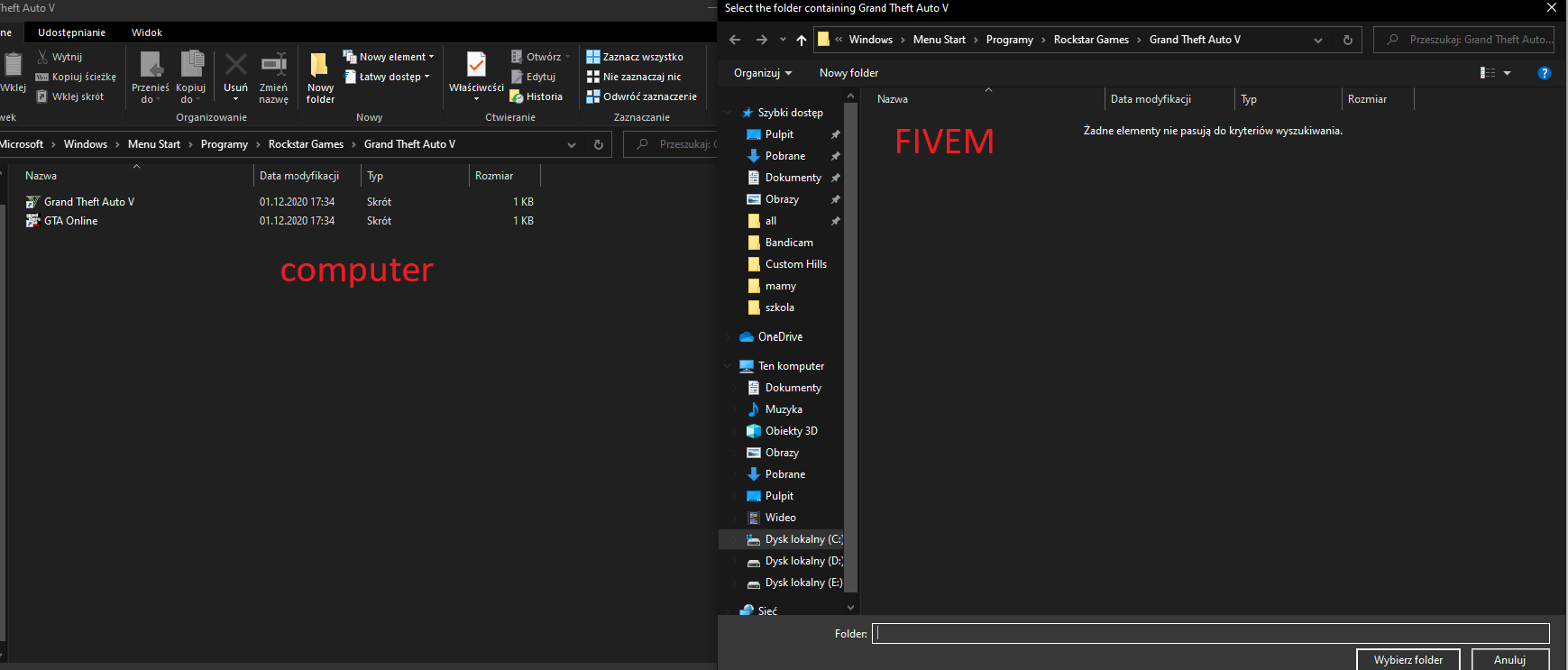Screen dimensions: 1568x670
Task: Open Explorer address bar history dropdown
Action: pyautogui.click(x=572, y=144)
